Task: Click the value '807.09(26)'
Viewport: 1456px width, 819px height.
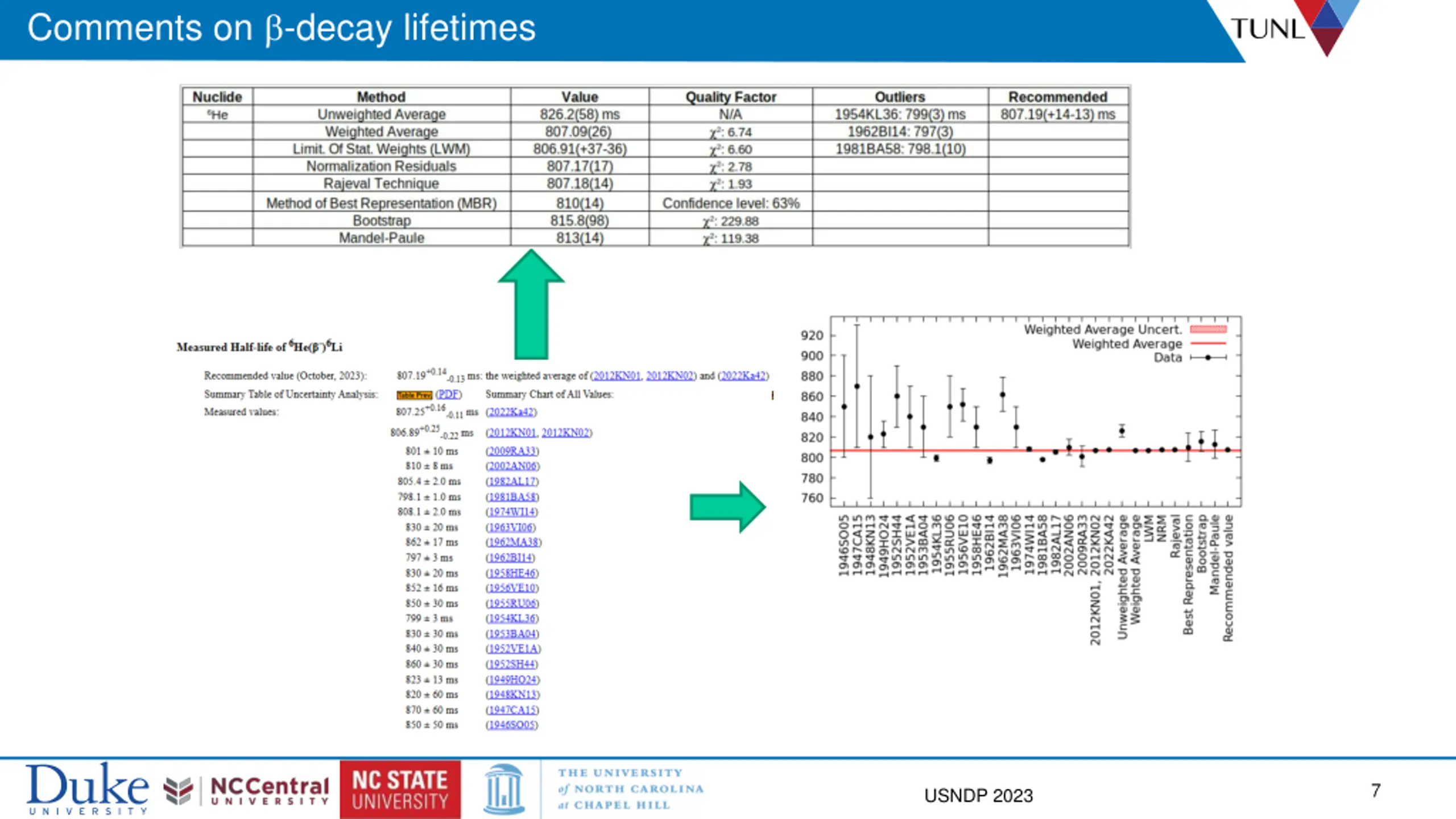Action: coord(578,131)
